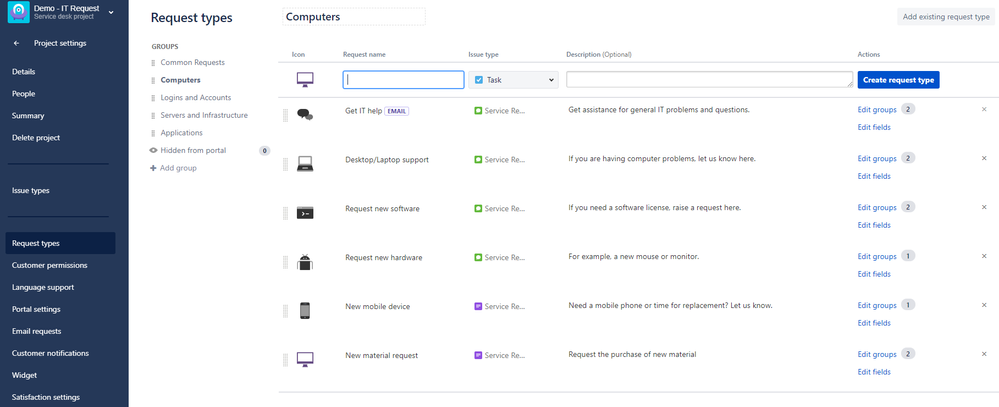
Task: Click the back arrow beside Project settings
Action: [17, 43]
